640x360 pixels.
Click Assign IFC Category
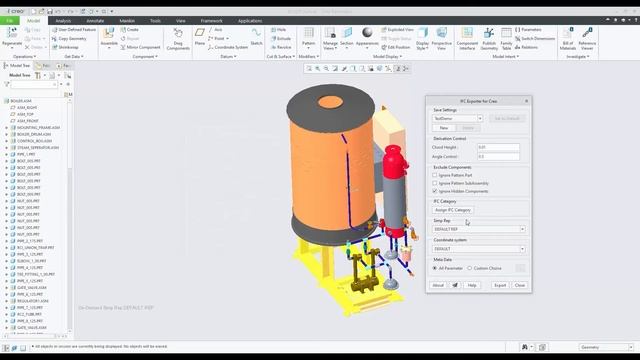(453, 210)
